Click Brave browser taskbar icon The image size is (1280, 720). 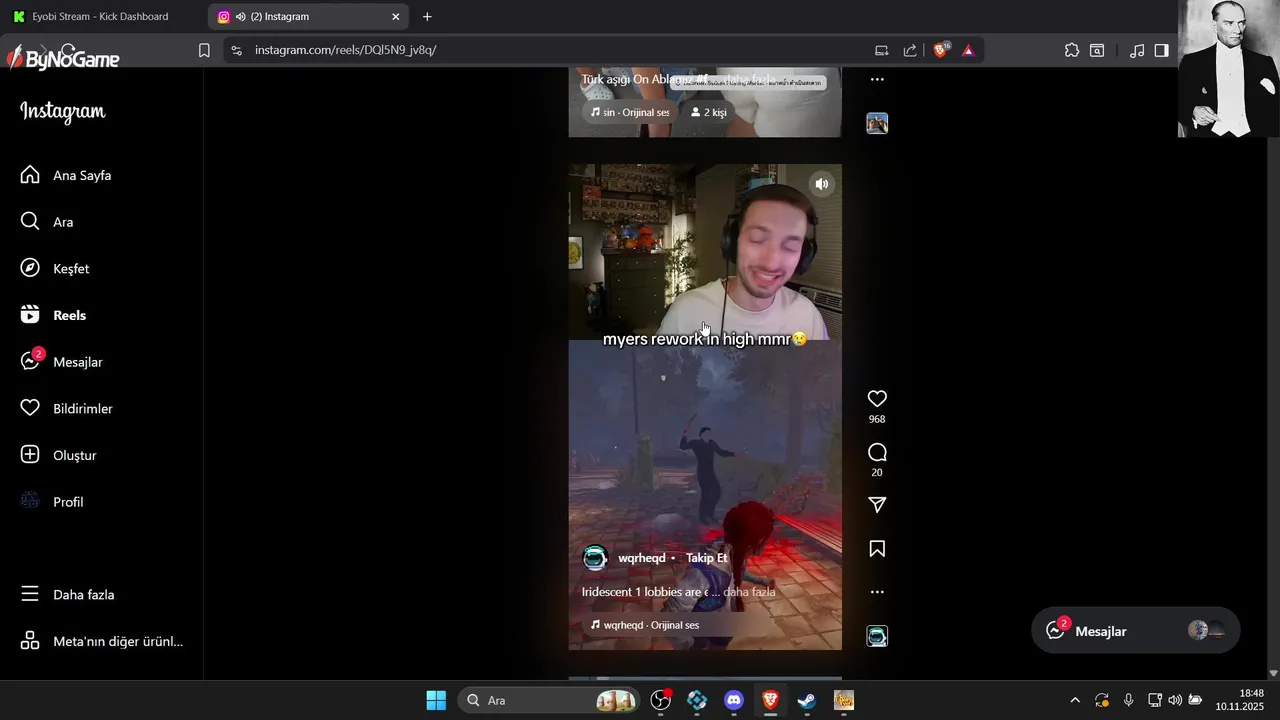[x=770, y=700]
